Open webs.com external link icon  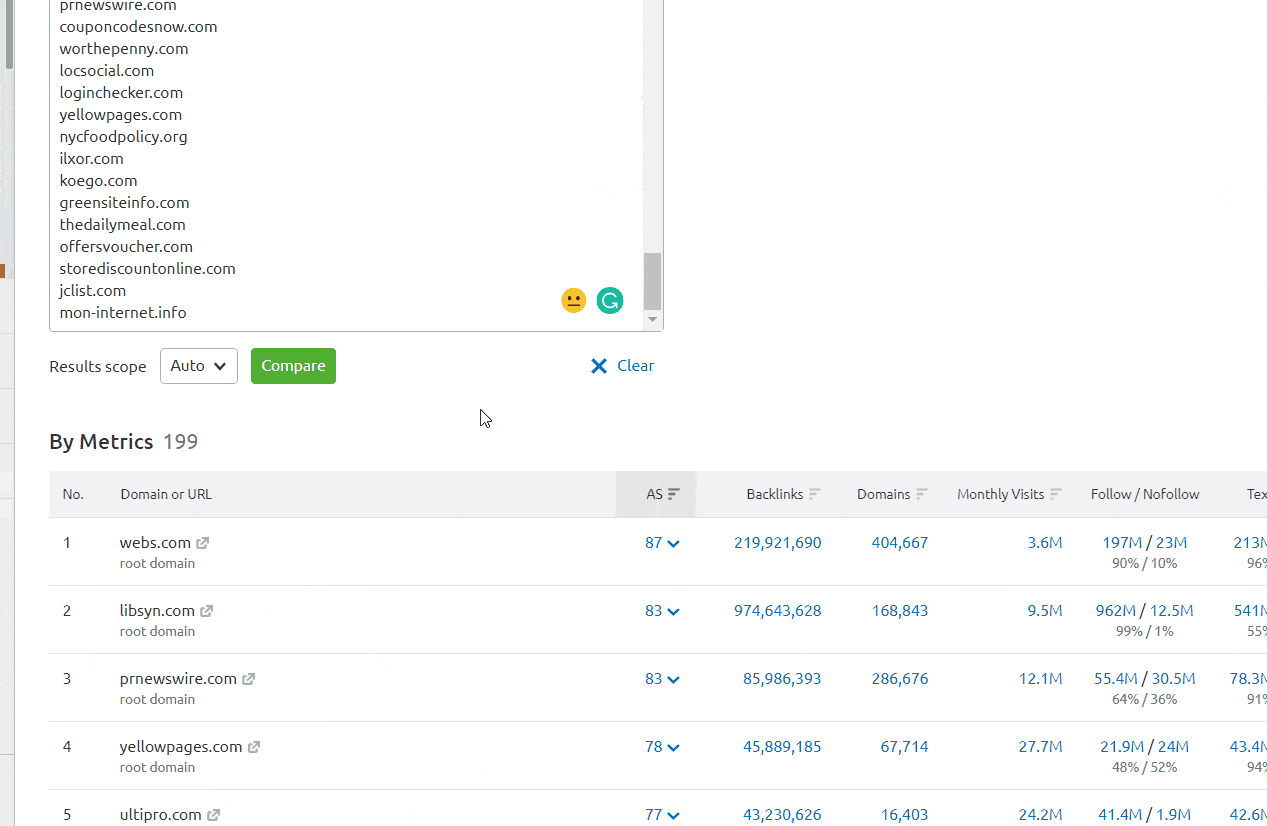pyautogui.click(x=202, y=543)
